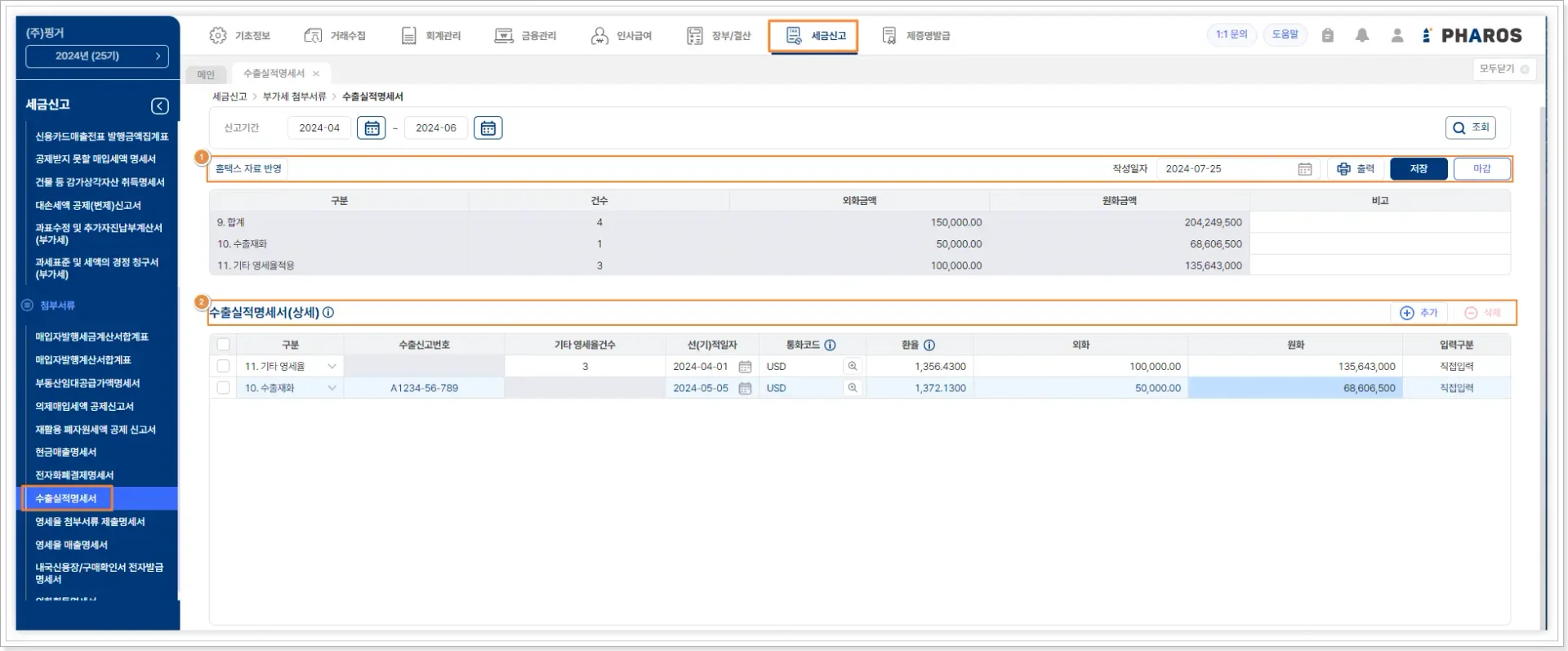Click magnifier icon in first row USD cell
The height and width of the screenshot is (651, 1568).
[853, 367]
